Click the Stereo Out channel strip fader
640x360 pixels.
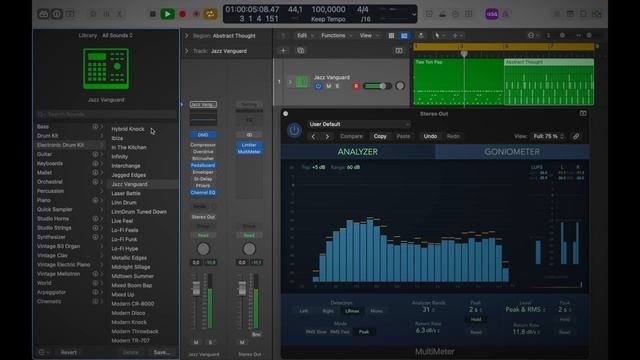click(242, 288)
